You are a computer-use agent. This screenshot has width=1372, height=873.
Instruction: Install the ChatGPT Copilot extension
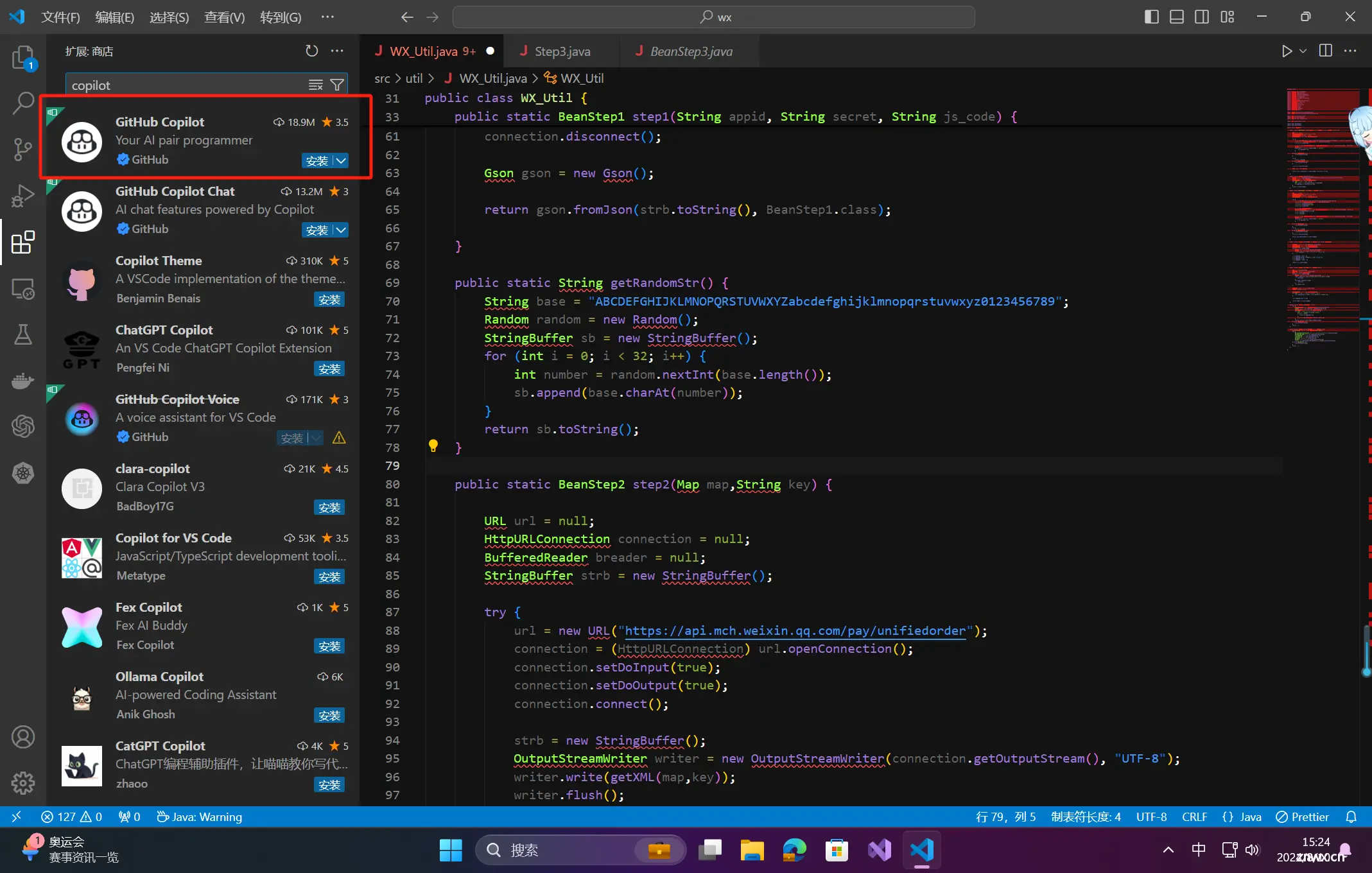(x=329, y=368)
